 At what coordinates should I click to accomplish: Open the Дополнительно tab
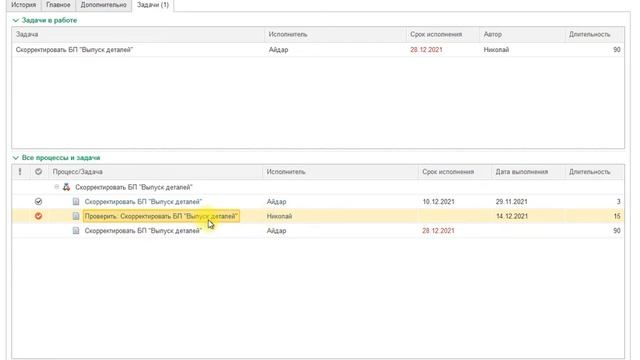click(x=103, y=5)
